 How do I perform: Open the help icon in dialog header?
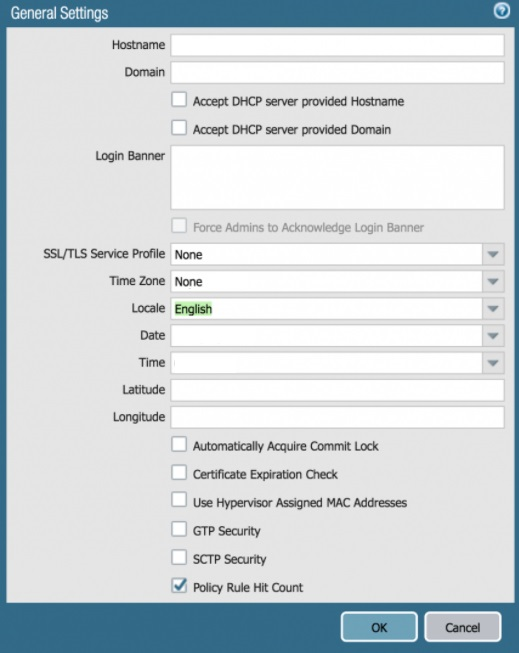click(502, 11)
